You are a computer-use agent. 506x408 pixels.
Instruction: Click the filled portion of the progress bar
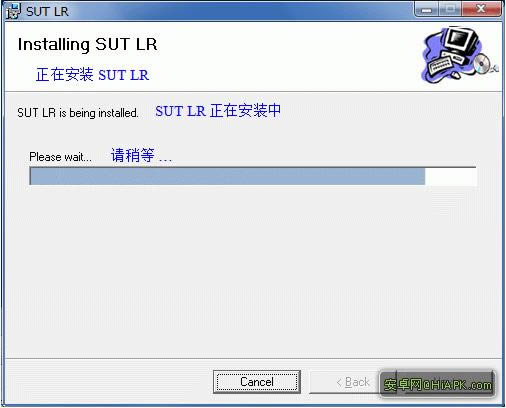[x=228, y=176]
